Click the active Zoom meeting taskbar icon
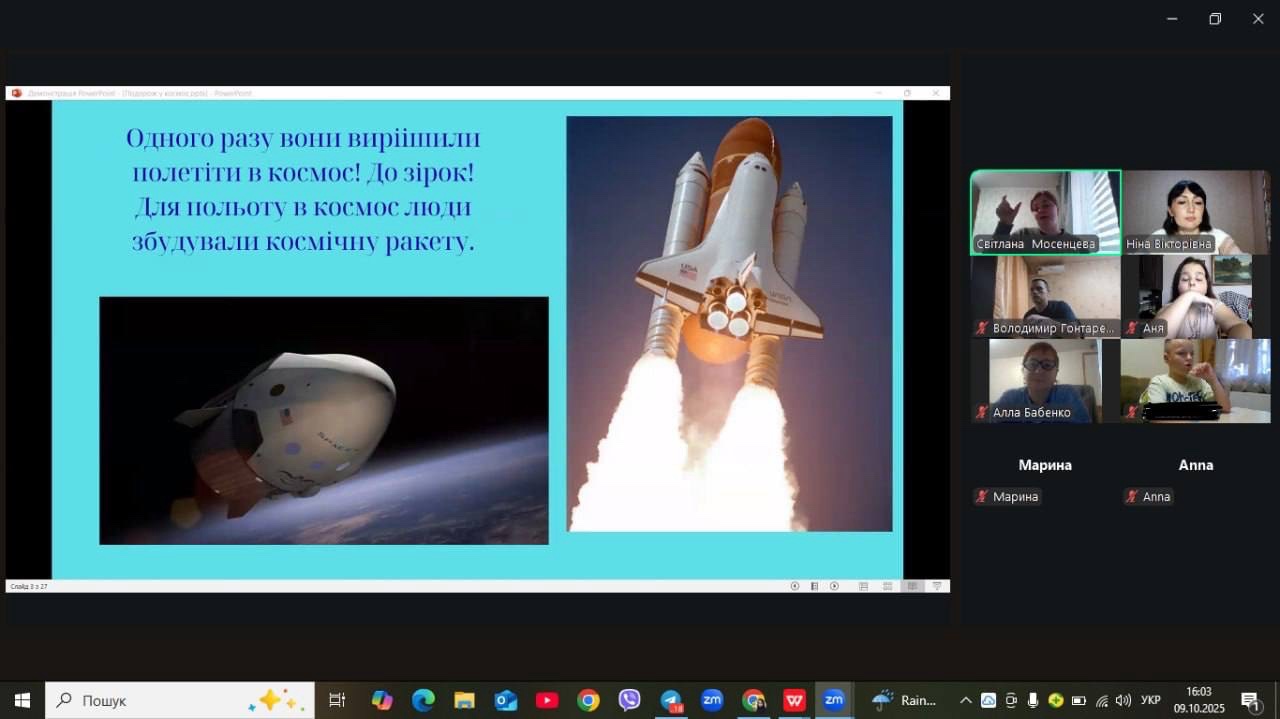The image size is (1280, 719). point(834,700)
